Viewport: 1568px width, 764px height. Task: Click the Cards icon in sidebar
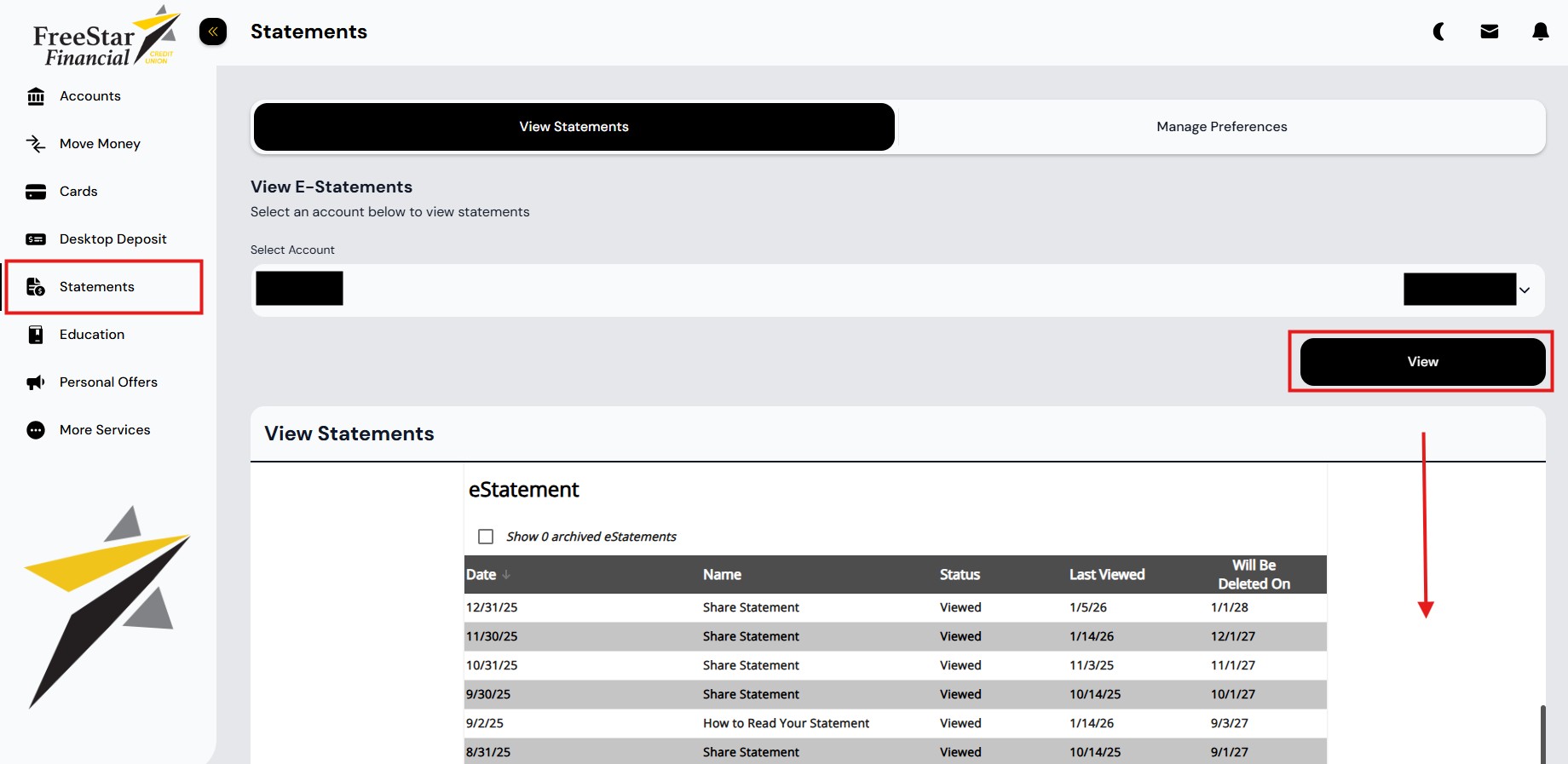click(36, 192)
